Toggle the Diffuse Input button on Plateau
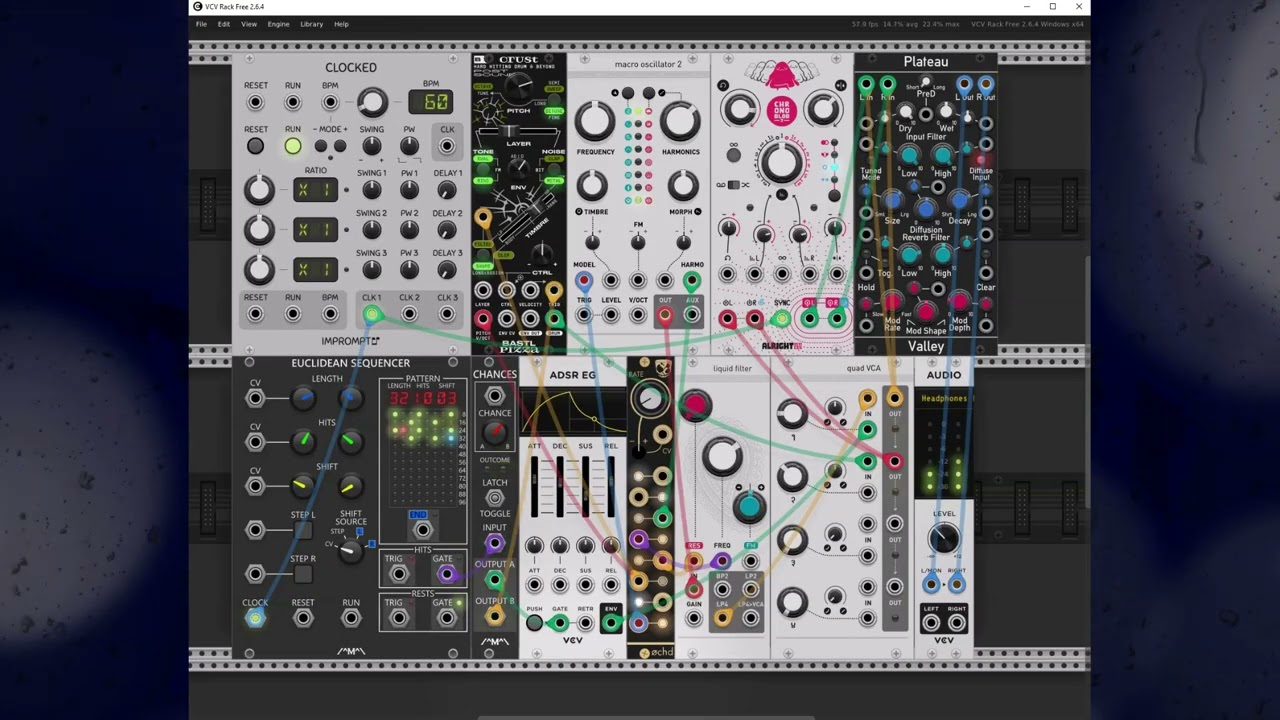The width and height of the screenshot is (1280, 720). click(981, 158)
